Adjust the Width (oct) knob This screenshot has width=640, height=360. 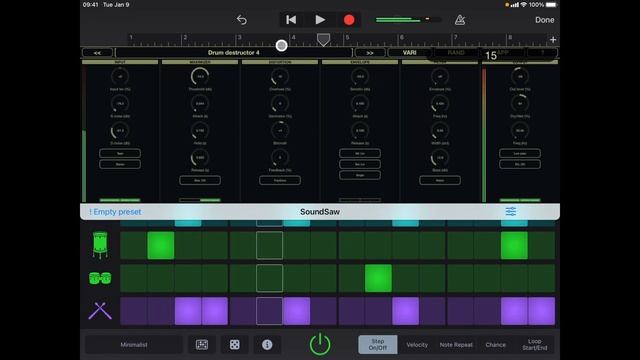tap(440, 131)
